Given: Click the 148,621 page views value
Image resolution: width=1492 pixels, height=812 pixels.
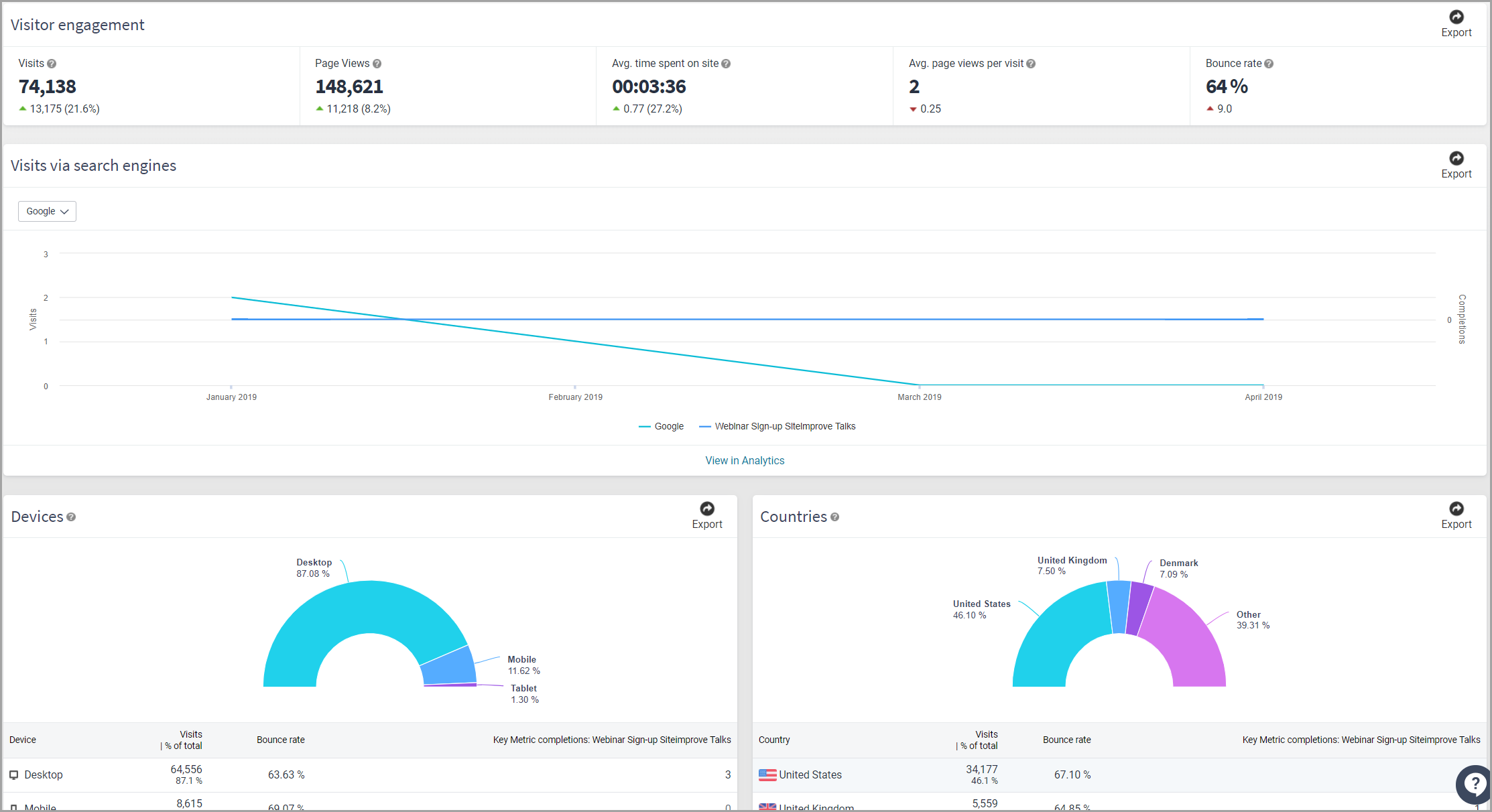Looking at the screenshot, I should coord(349,86).
